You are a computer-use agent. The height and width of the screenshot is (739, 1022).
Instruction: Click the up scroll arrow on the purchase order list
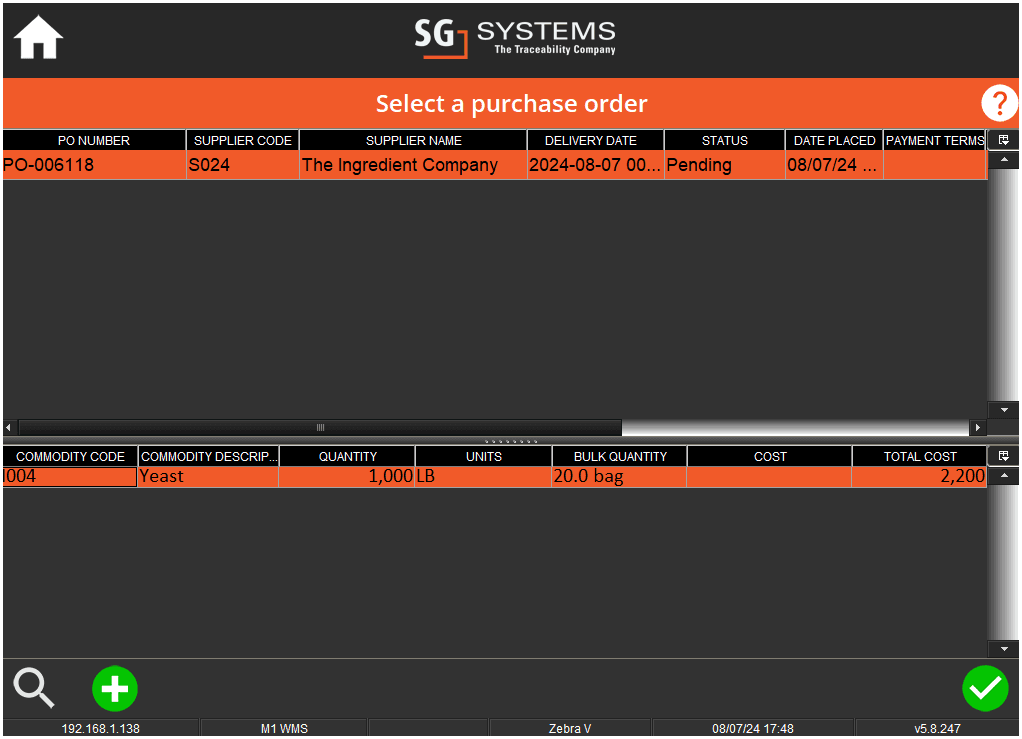(1003, 159)
